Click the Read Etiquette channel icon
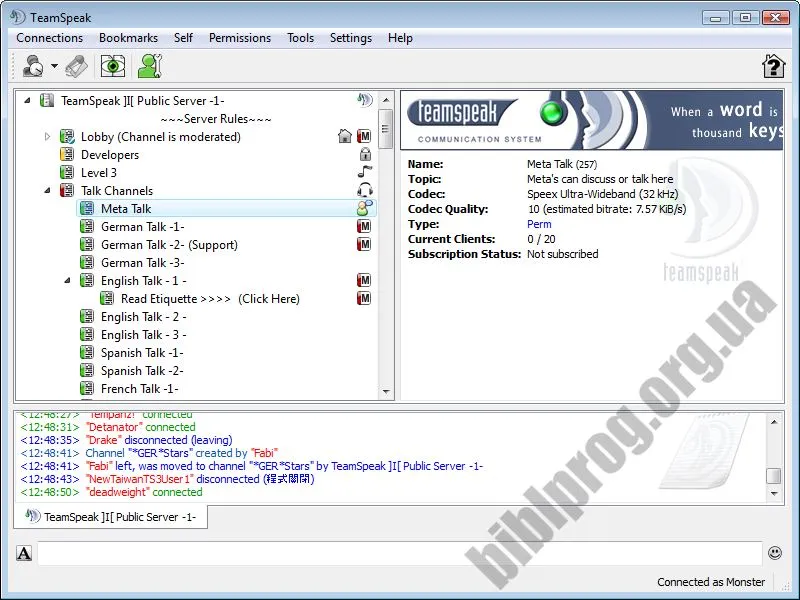800x600 pixels. (107, 298)
